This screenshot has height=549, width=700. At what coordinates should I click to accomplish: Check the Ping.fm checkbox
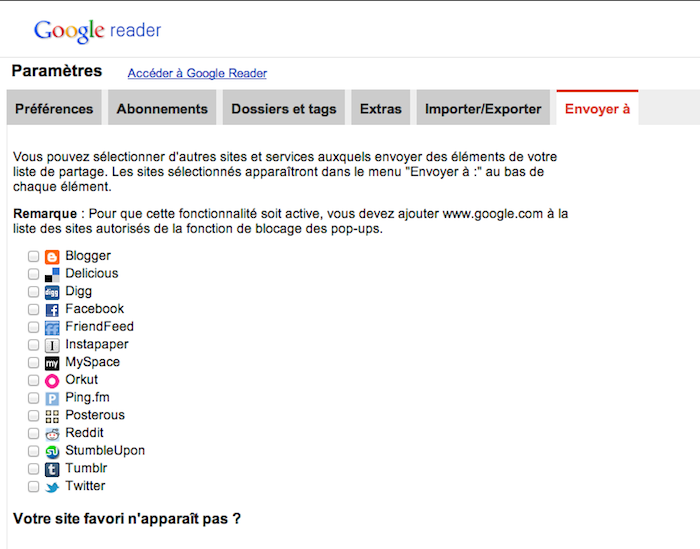tap(34, 399)
